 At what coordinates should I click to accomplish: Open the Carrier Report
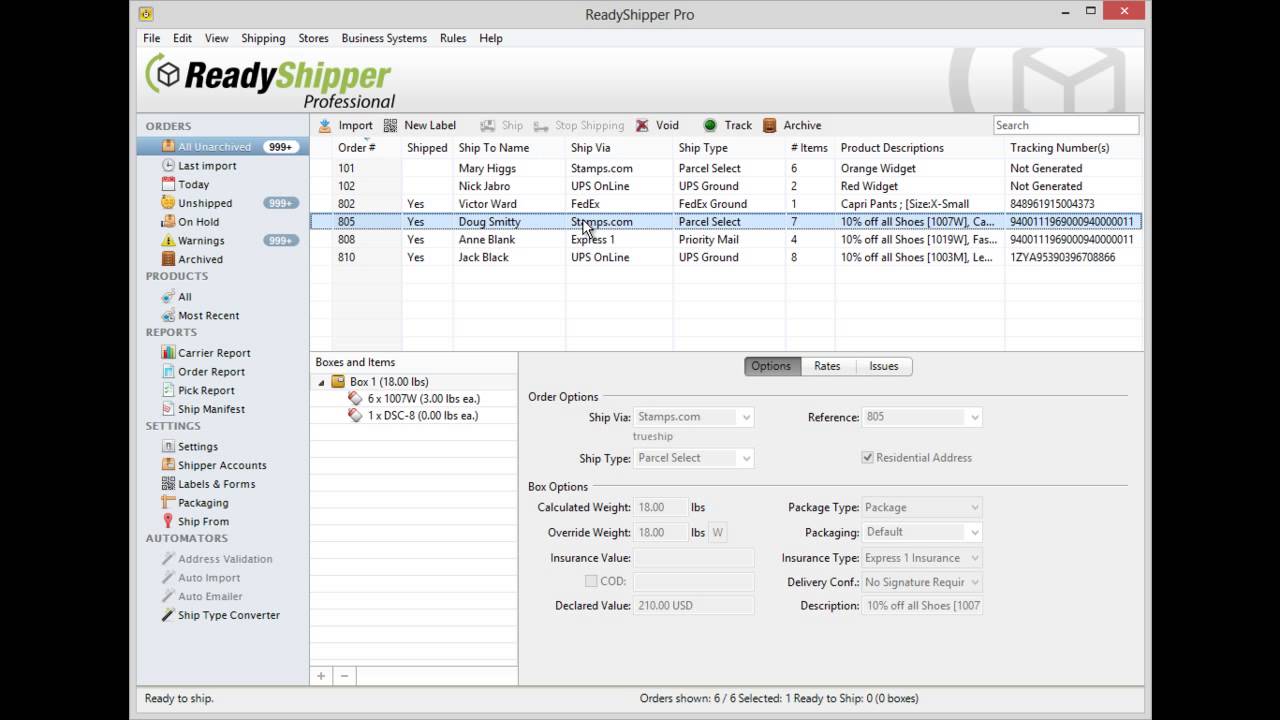(214, 353)
